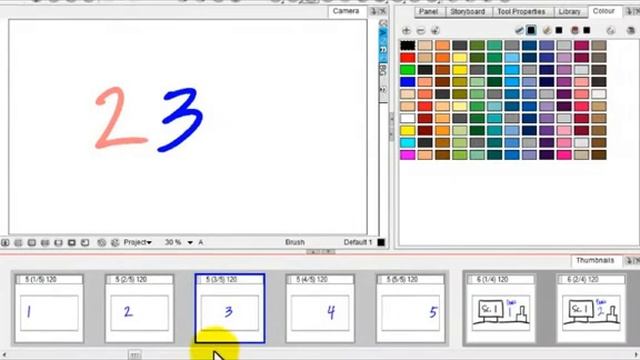Click the thumbnails scrollbar left arrow
640x360 pixels.
pos(4,355)
